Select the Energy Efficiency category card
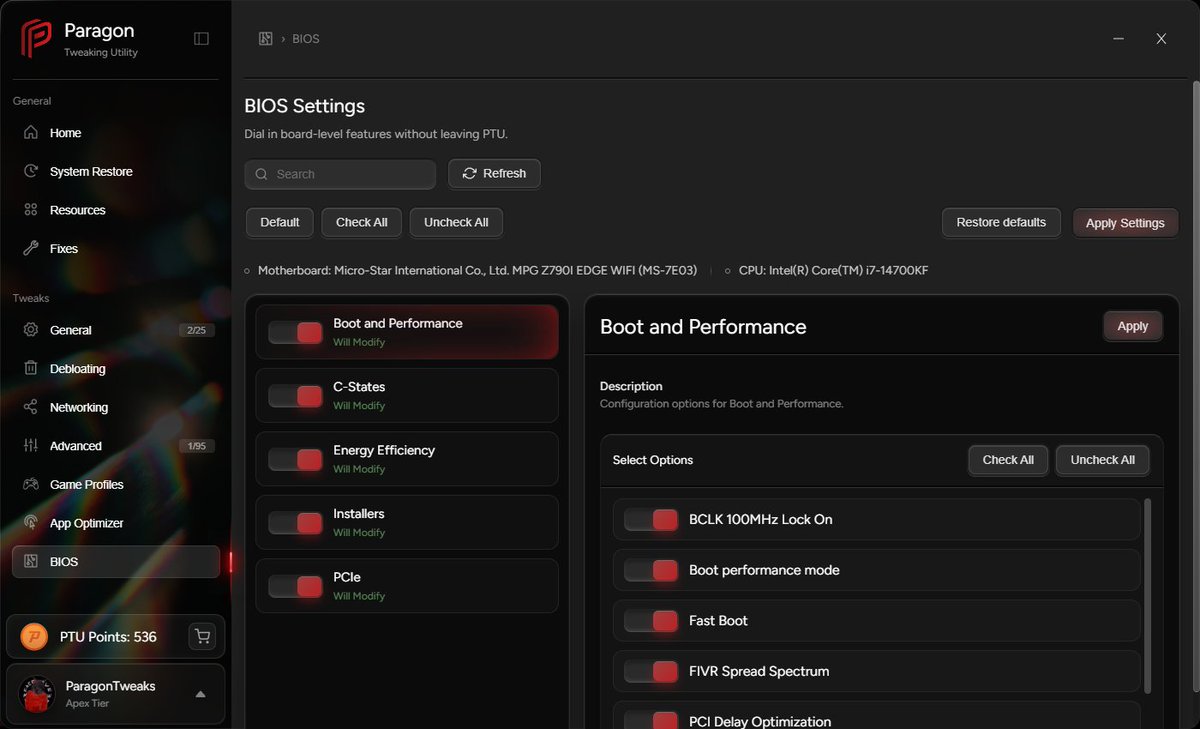Viewport: 1200px width, 729px height. click(407, 459)
